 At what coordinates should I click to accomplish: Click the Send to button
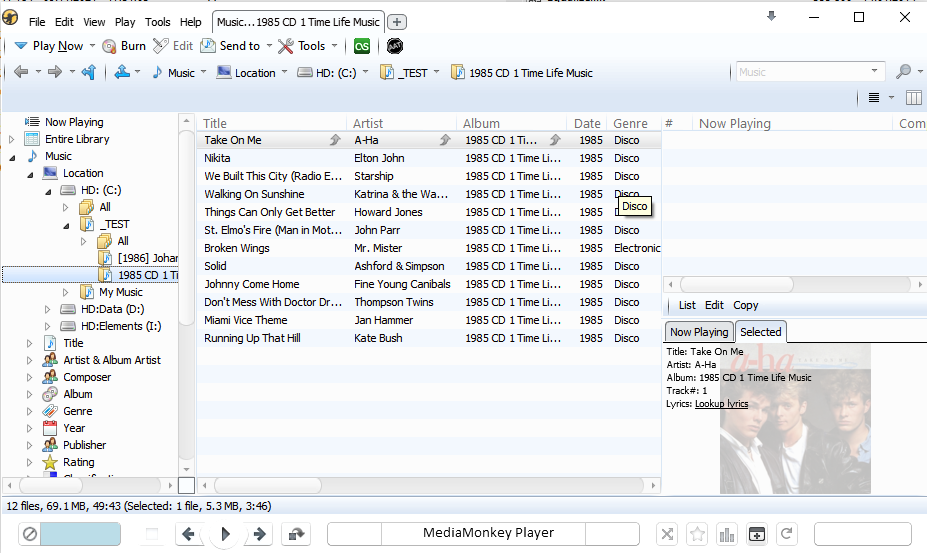(231, 46)
